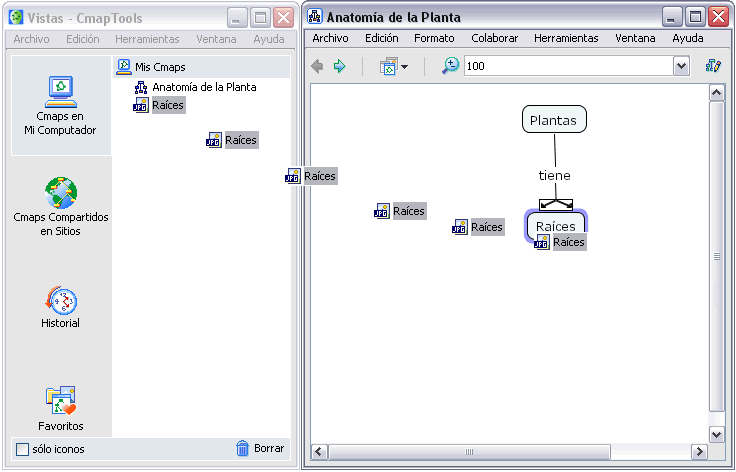
Task: Open Edición menu in Vistas window
Action: tap(83, 39)
